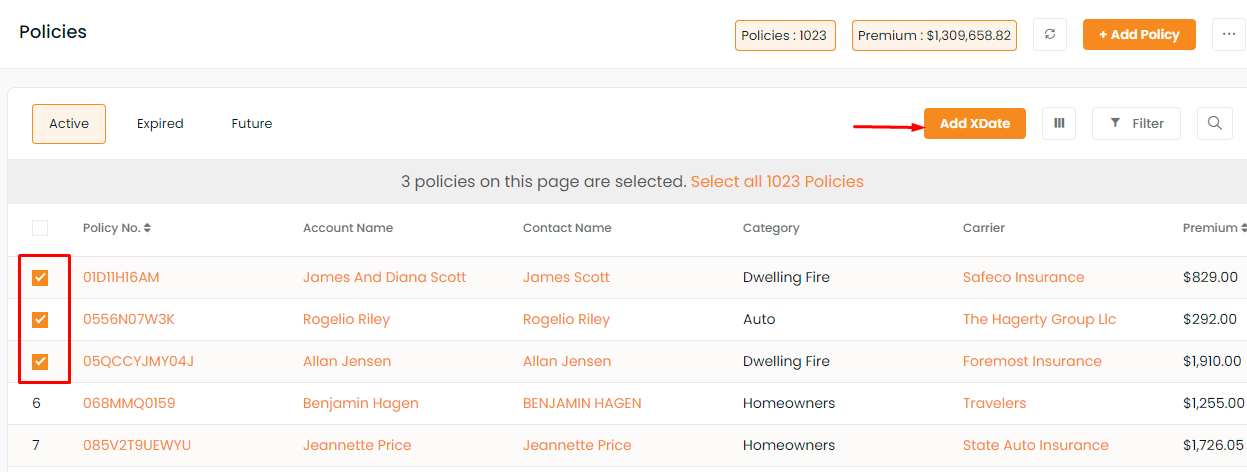The height and width of the screenshot is (472, 1247).
Task: Click the funnel Filter button
Action: pos(1136,123)
